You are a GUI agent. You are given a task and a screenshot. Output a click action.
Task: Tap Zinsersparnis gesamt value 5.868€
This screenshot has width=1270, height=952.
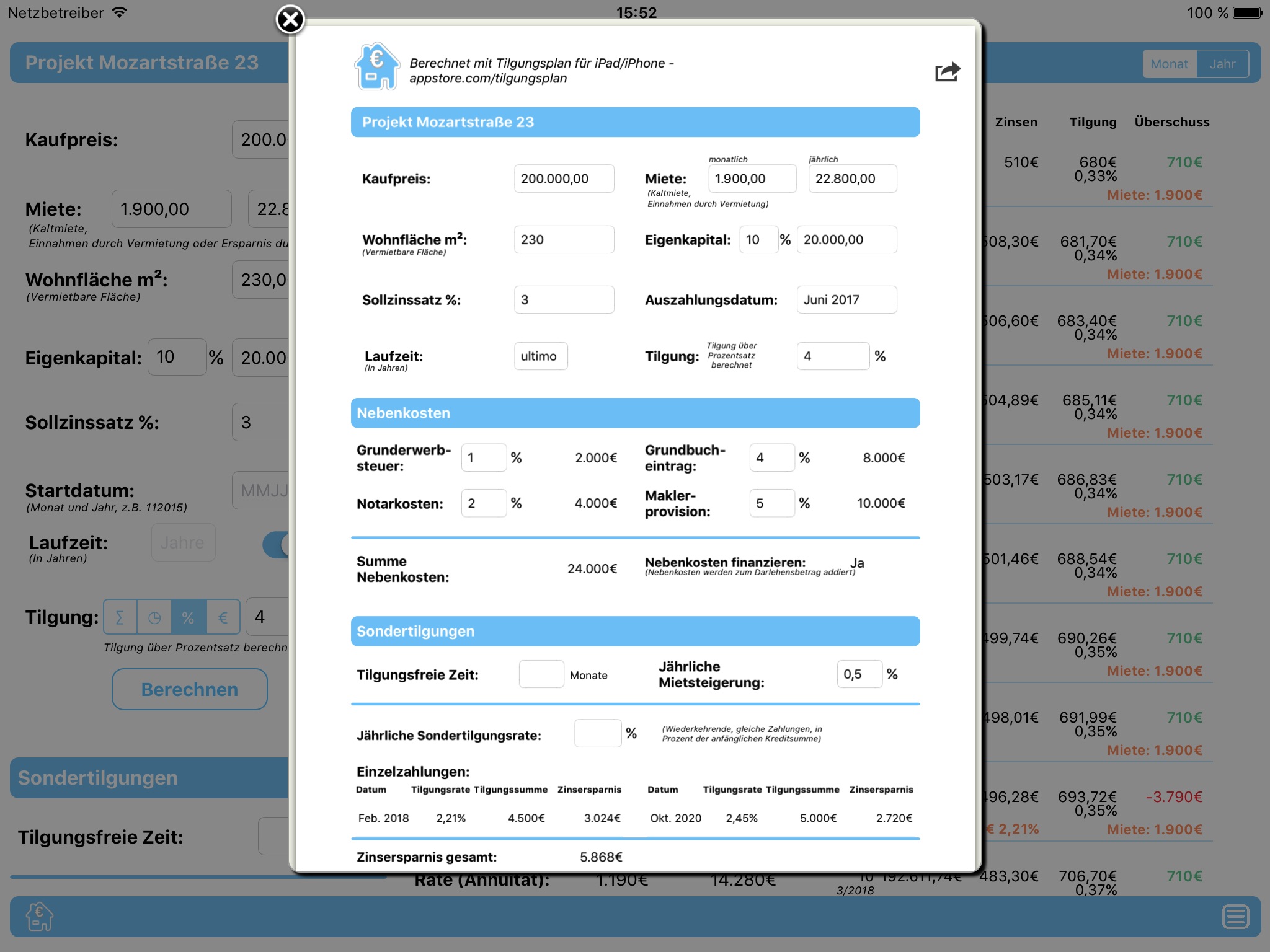601,857
